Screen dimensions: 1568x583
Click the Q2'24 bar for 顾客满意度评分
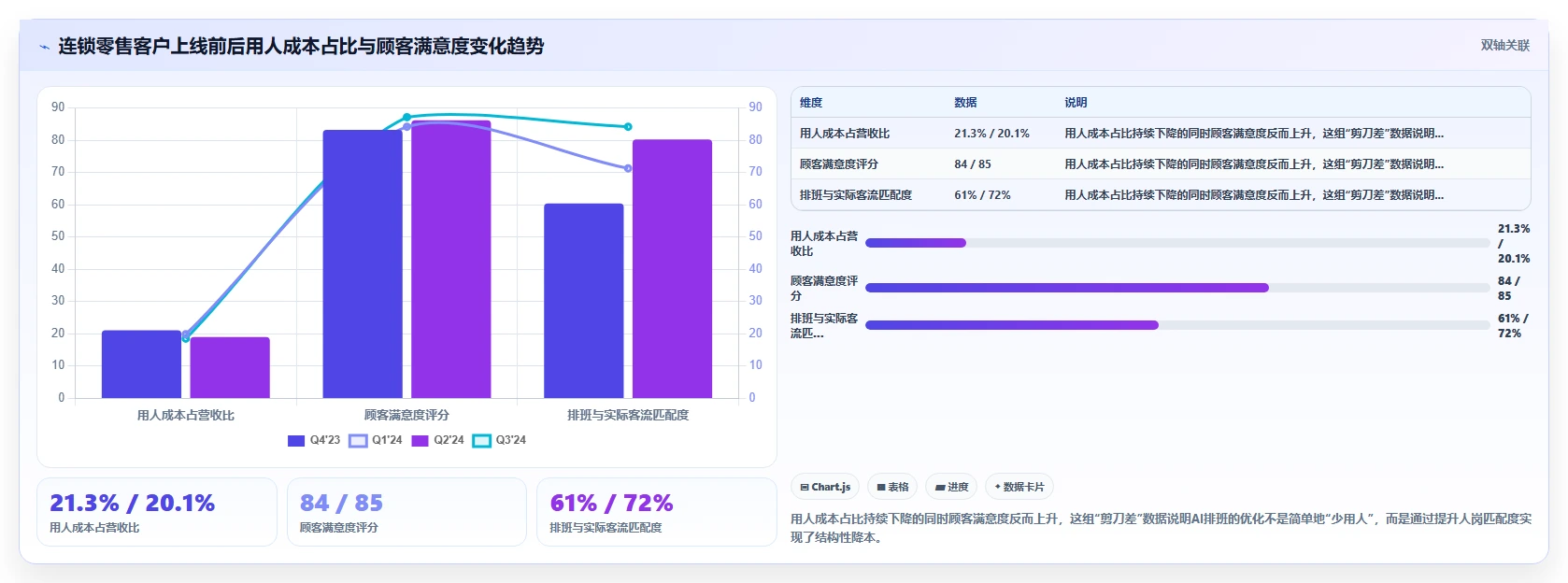451,260
